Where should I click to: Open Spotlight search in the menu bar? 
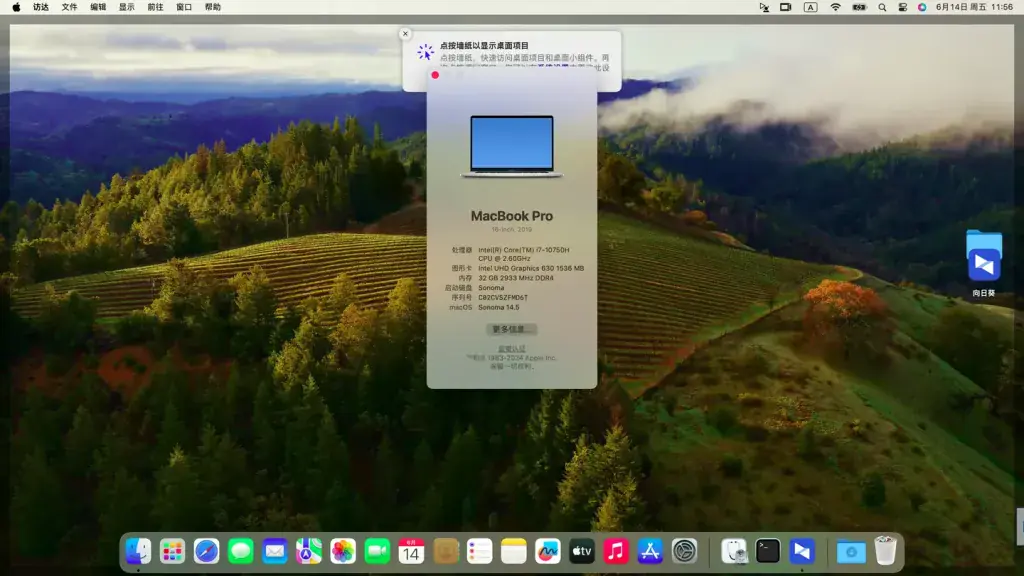[882, 7]
